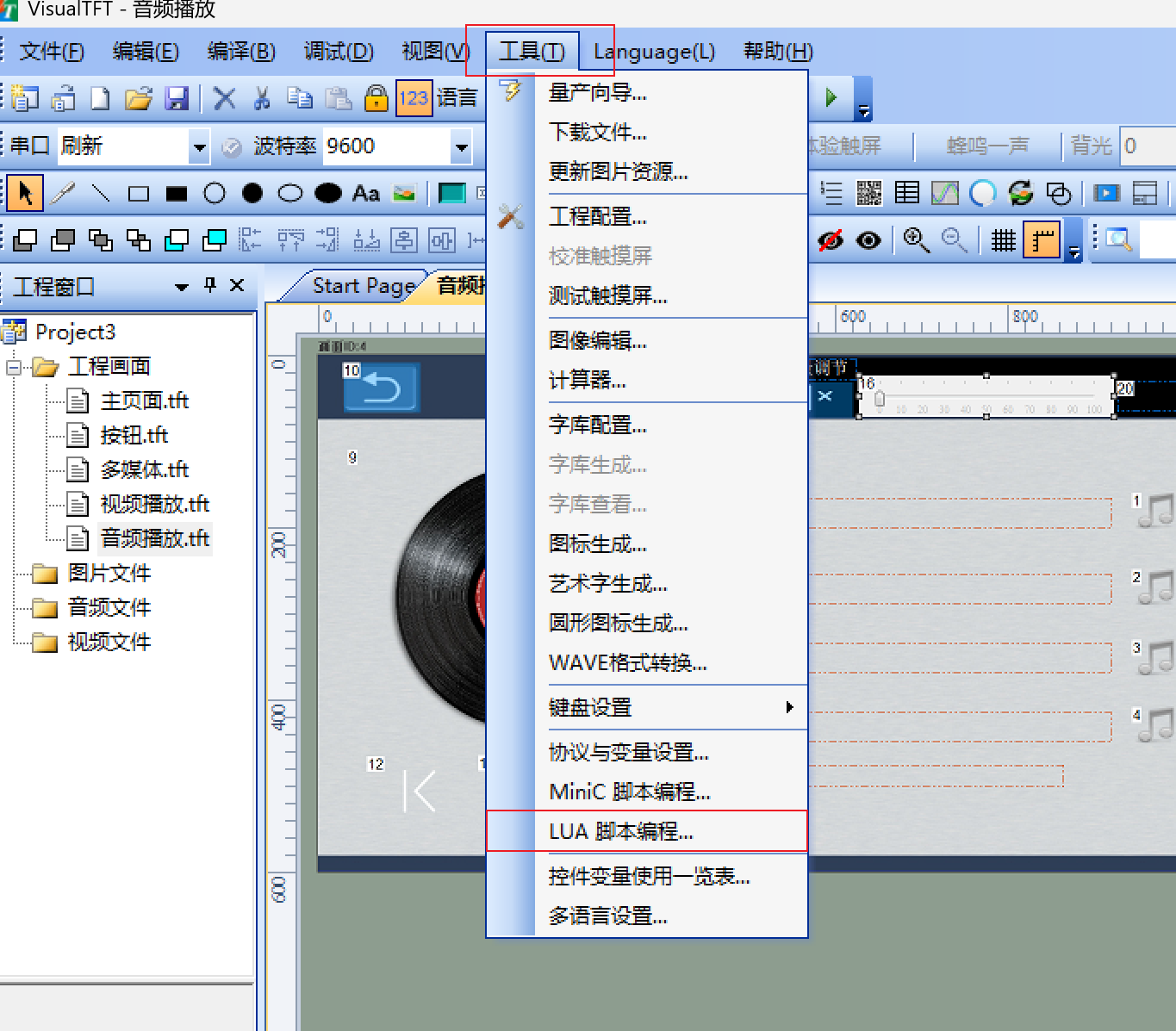Select the video control icon
Image resolution: width=1176 pixels, height=1031 pixels.
pos(1105,193)
